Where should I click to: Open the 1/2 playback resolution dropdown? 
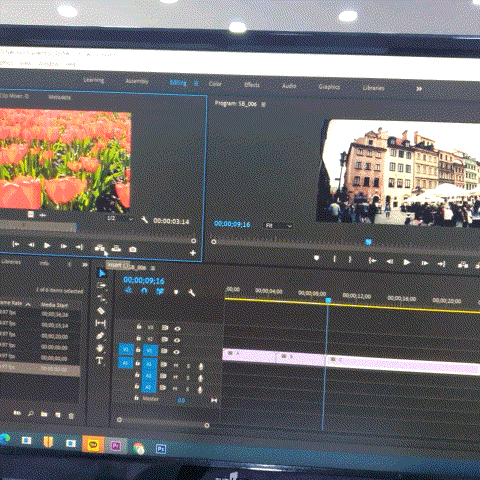coord(120,219)
